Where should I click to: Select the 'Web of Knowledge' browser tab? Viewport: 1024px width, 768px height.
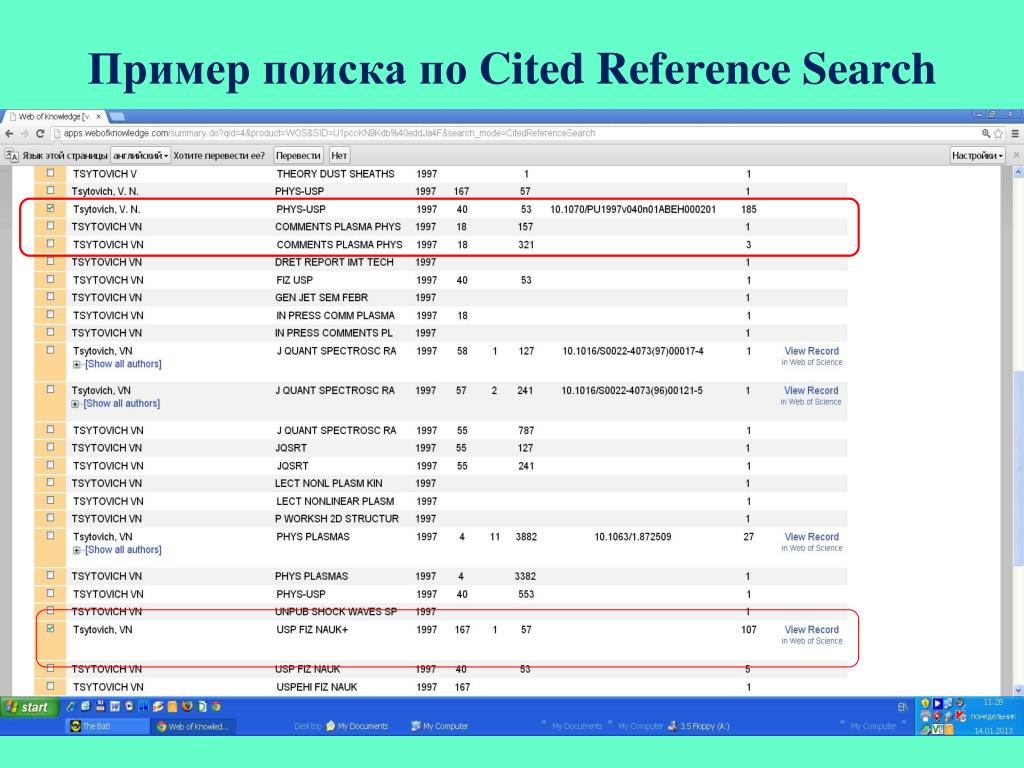pos(54,116)
